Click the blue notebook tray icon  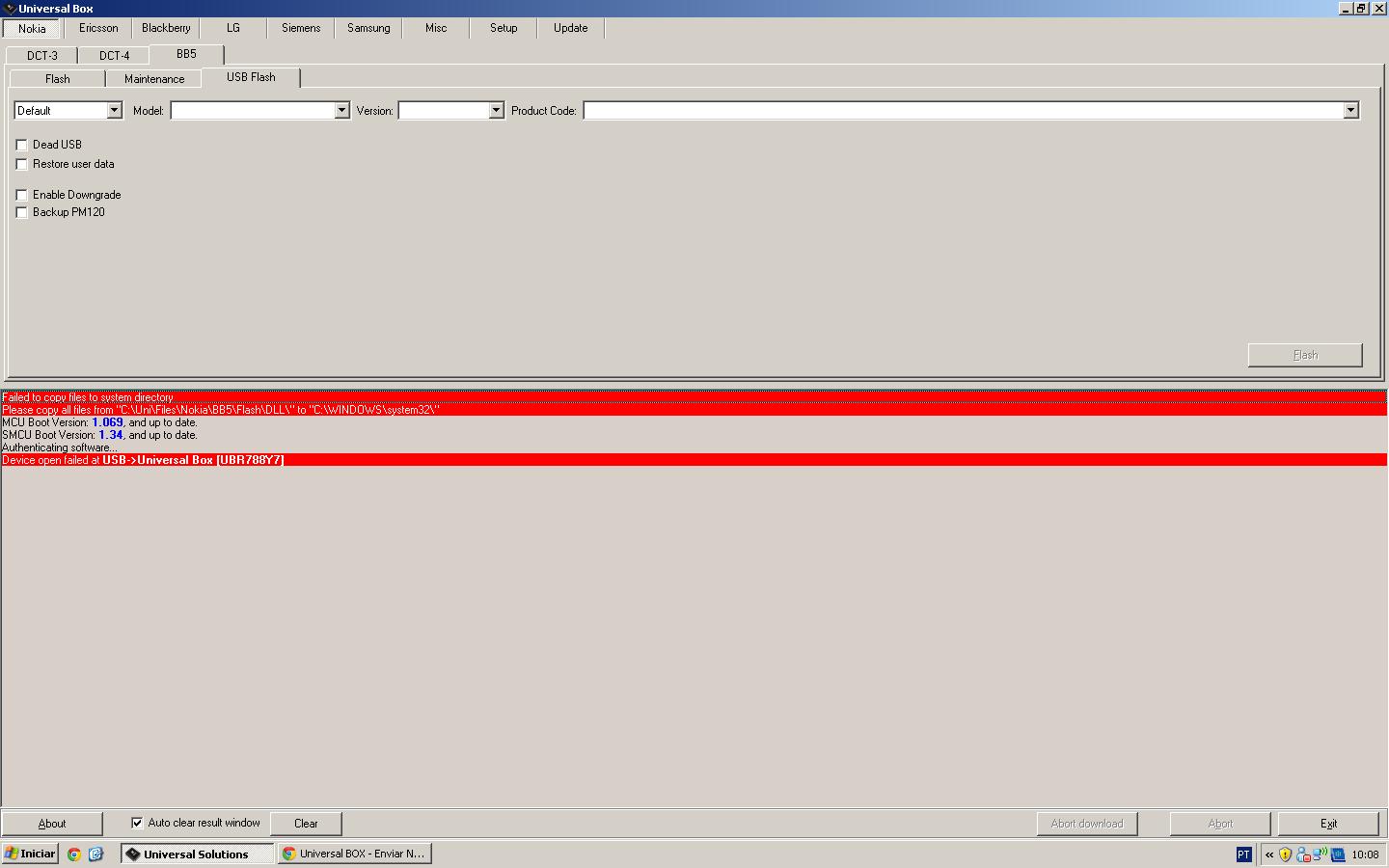coord(1338,854)
